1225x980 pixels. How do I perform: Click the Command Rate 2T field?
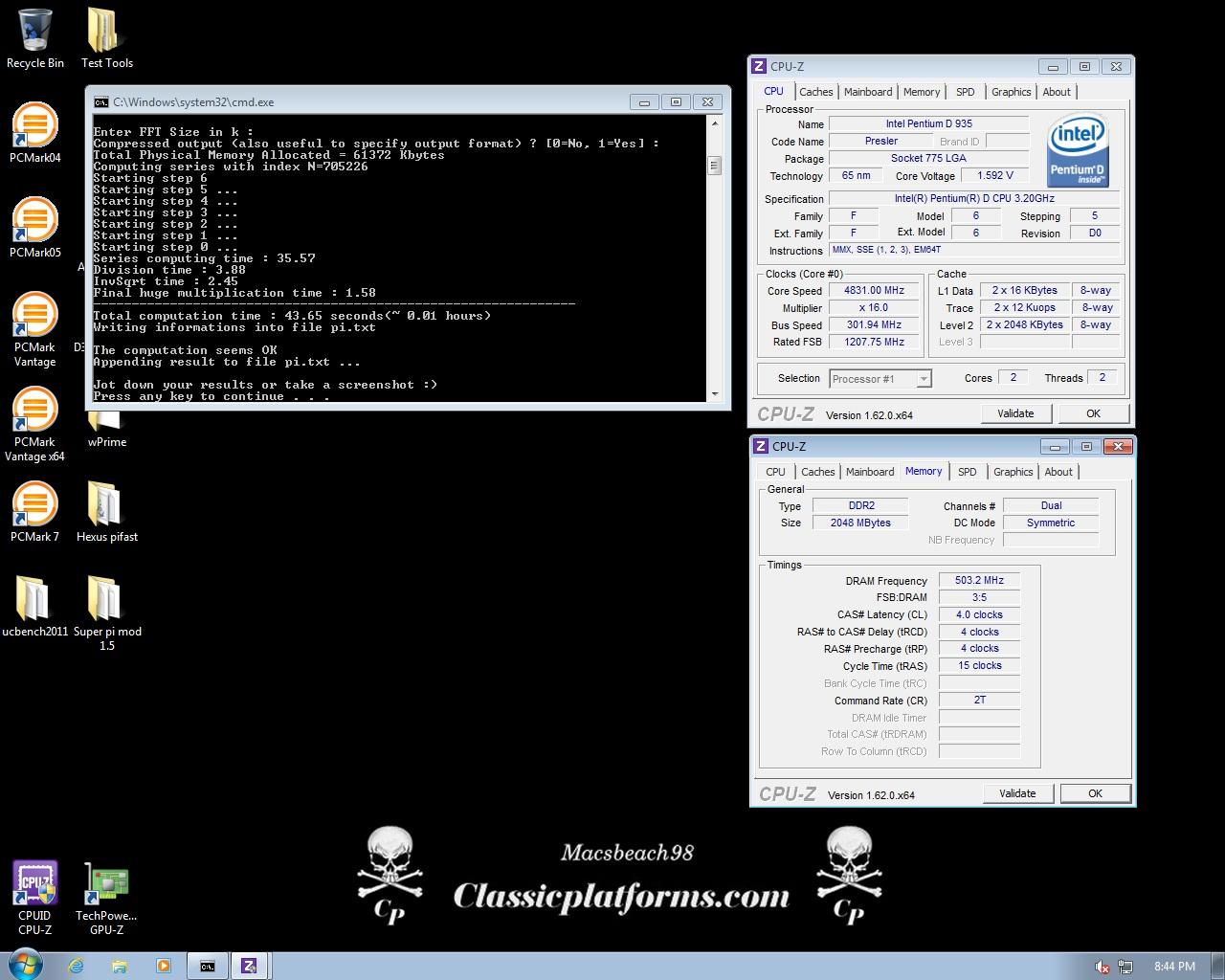coord(979,700)
